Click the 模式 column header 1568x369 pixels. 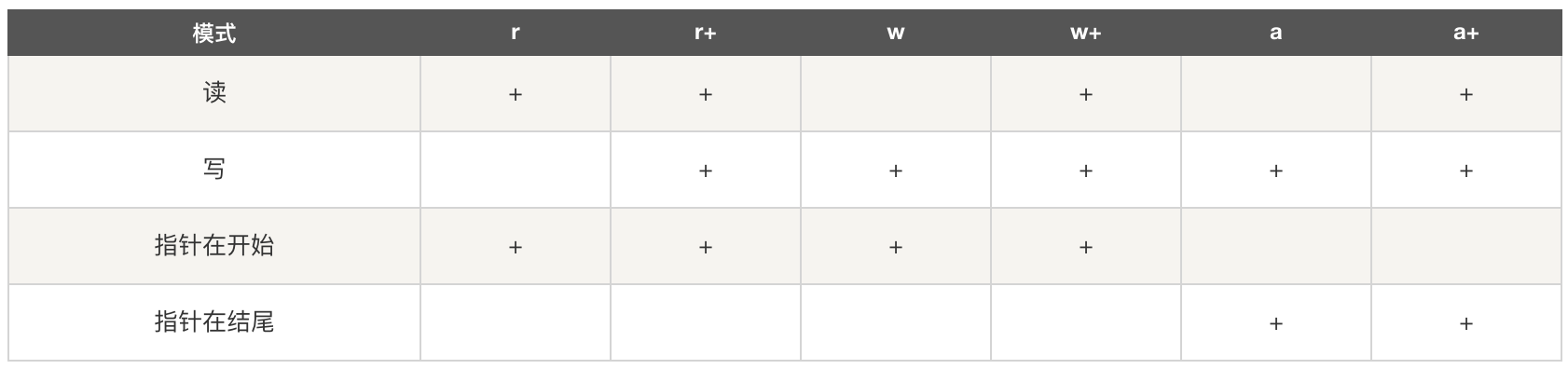click(213, 33)
